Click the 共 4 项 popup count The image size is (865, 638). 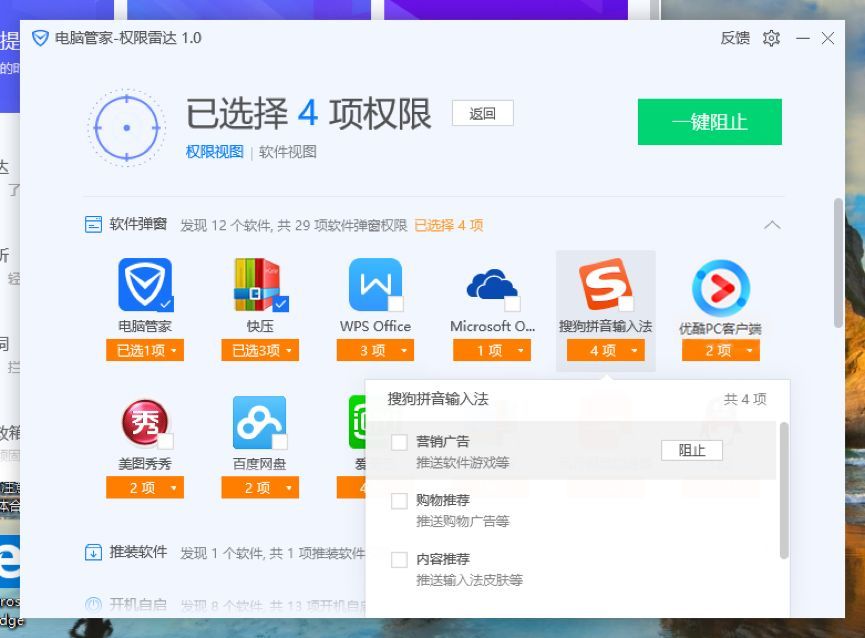point(745,399)
